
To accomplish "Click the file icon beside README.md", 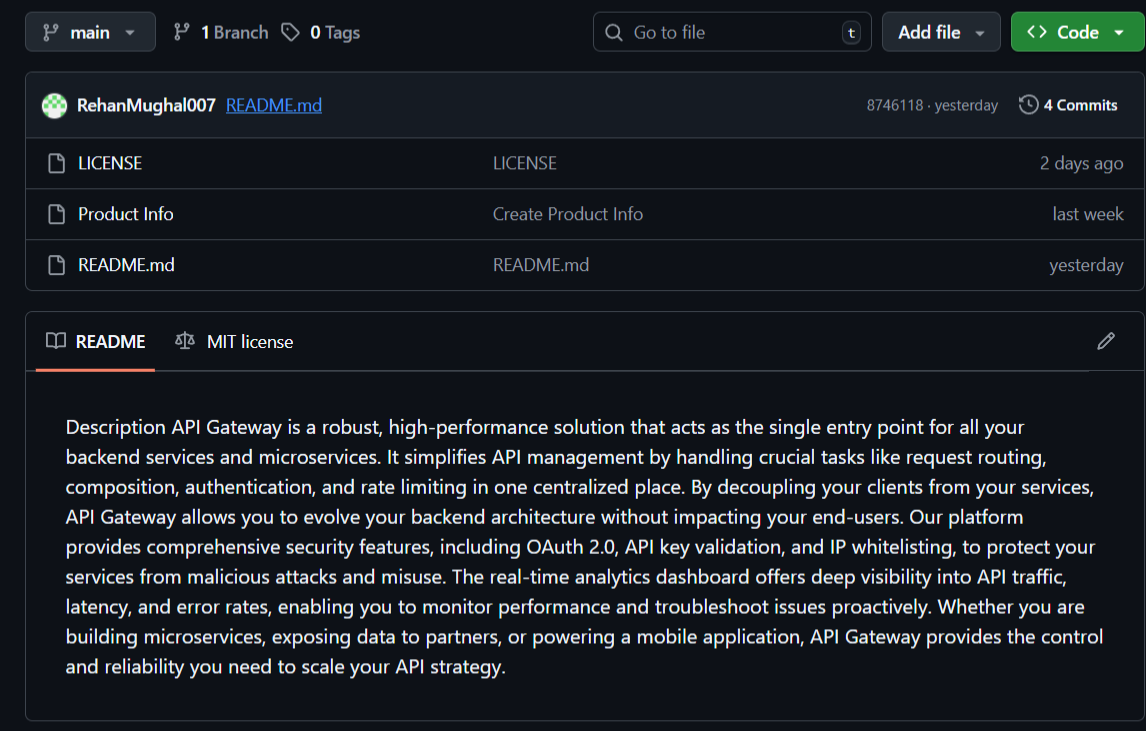I will click(x=57, y=265).
